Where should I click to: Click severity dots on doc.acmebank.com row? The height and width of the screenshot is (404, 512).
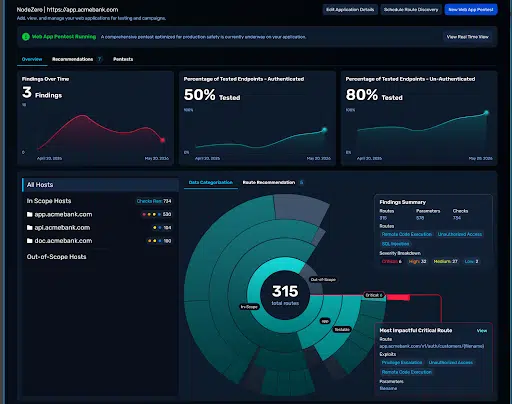click(155, 241)
